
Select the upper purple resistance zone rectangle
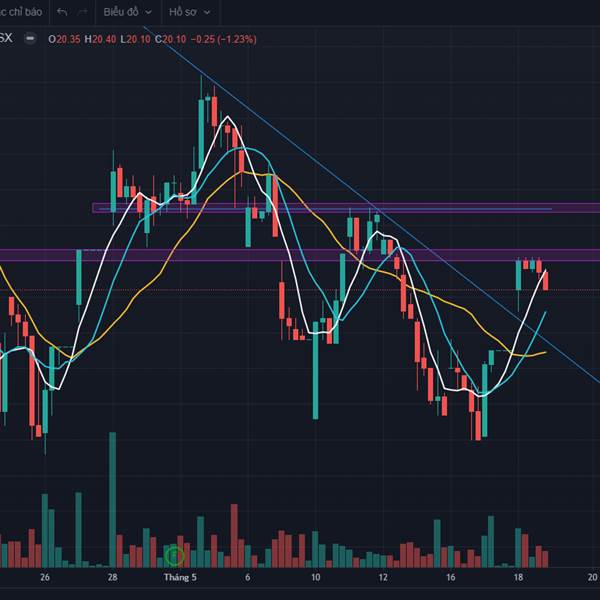tap(346, 208)
